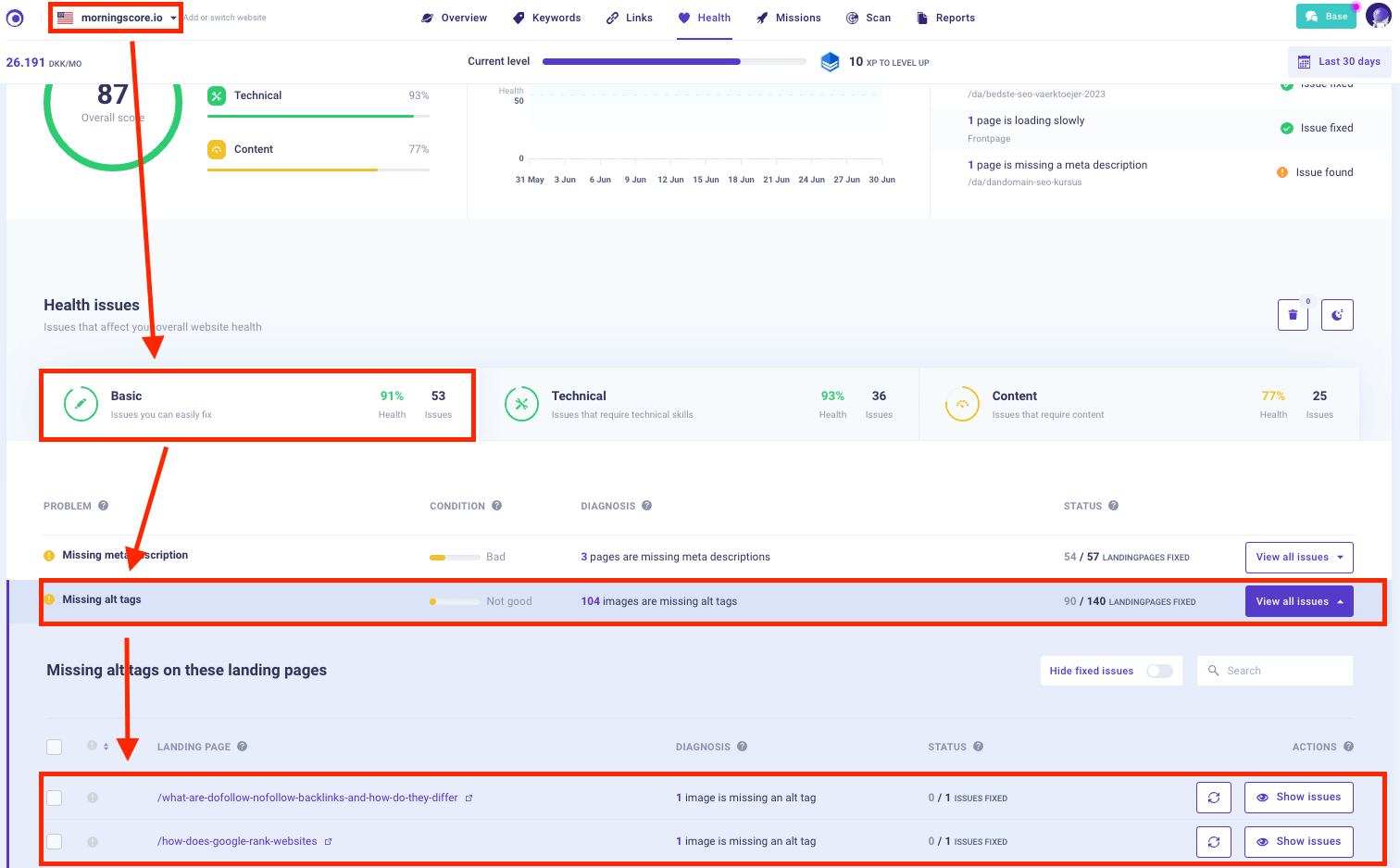Open the Overview tab

point(454,18)
